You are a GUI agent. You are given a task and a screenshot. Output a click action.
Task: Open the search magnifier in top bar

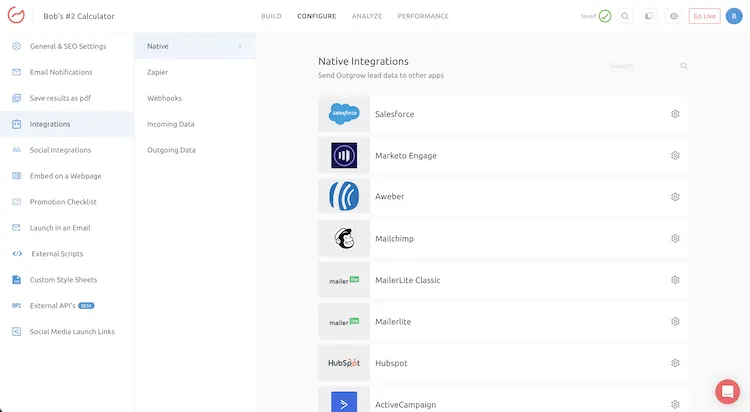coord(625,16)
